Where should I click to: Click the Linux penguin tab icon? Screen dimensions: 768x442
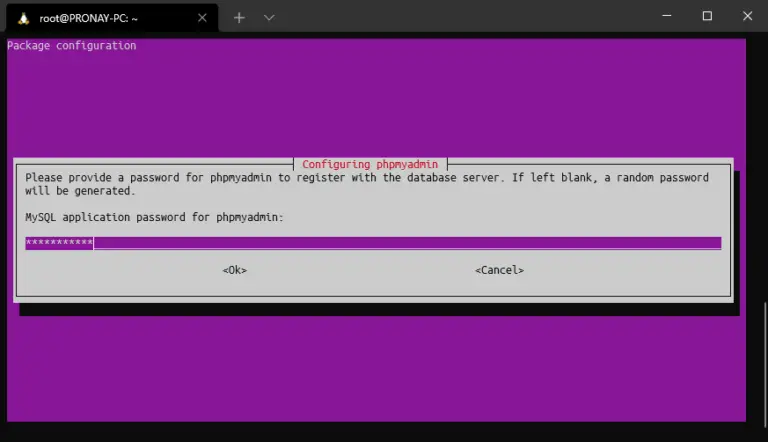23,19
